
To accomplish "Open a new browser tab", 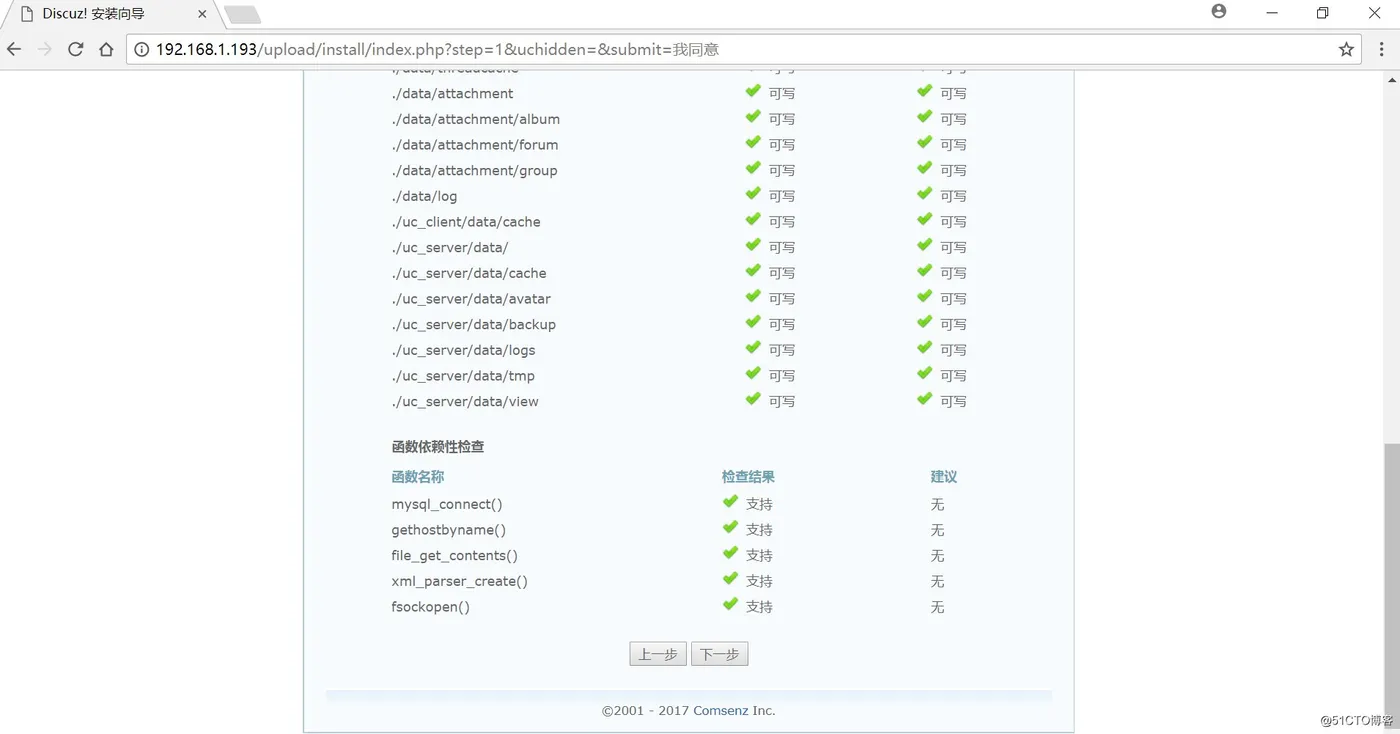I will click(x=242, y=14).
